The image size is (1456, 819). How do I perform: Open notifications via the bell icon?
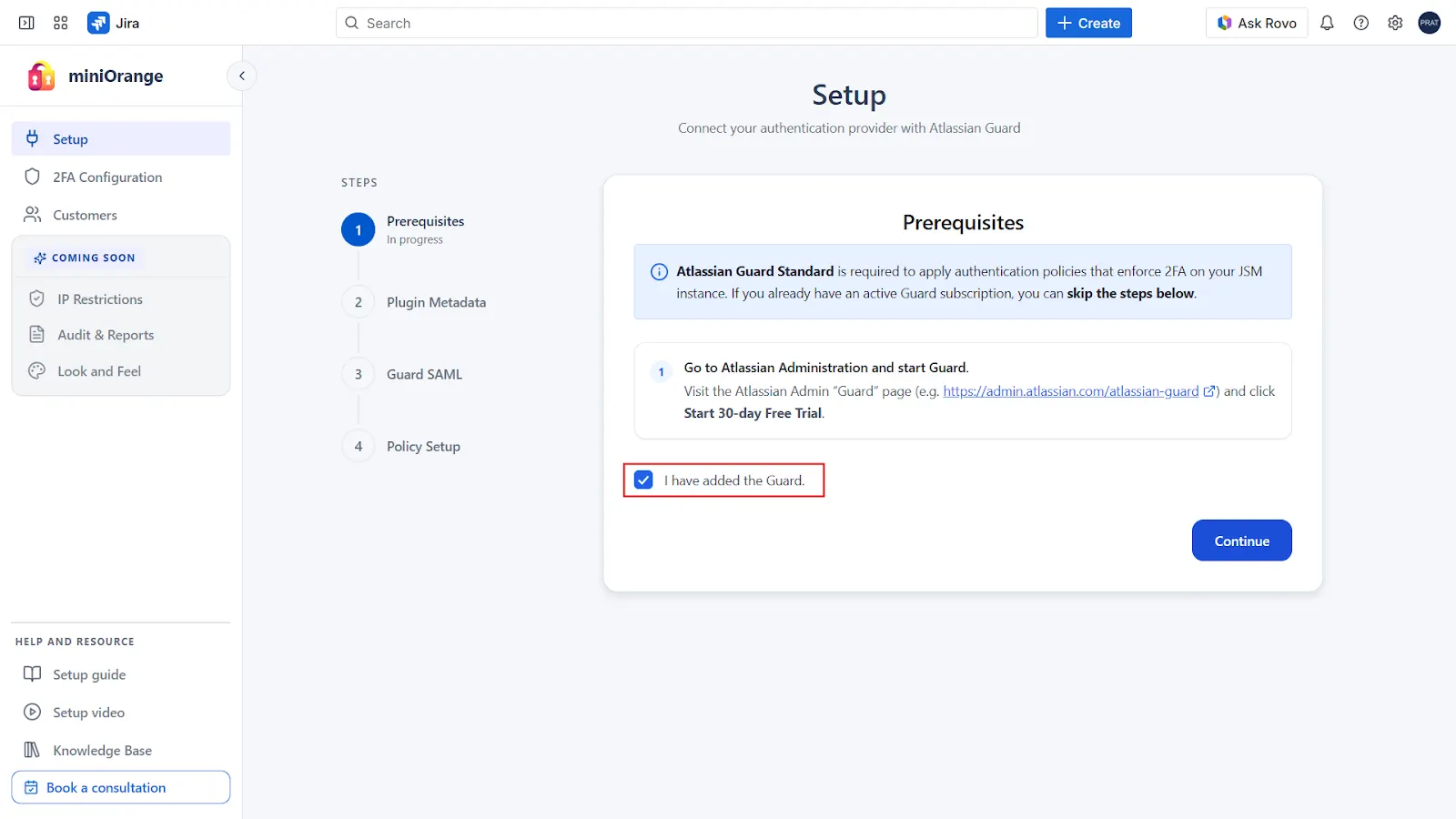[1326, 23]
